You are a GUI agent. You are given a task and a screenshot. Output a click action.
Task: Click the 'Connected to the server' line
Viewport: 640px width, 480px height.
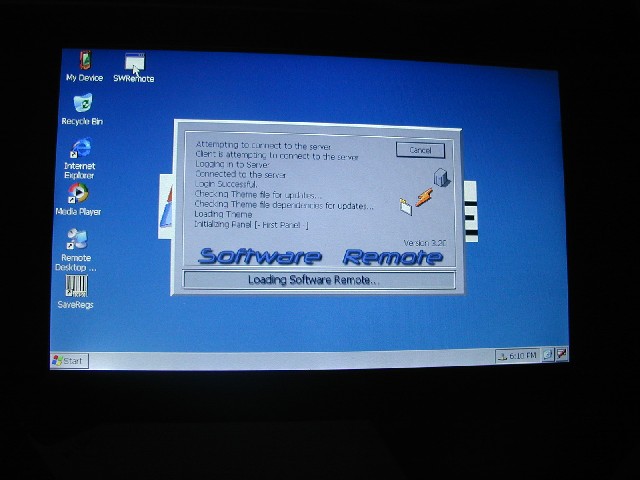pos(240,174)
